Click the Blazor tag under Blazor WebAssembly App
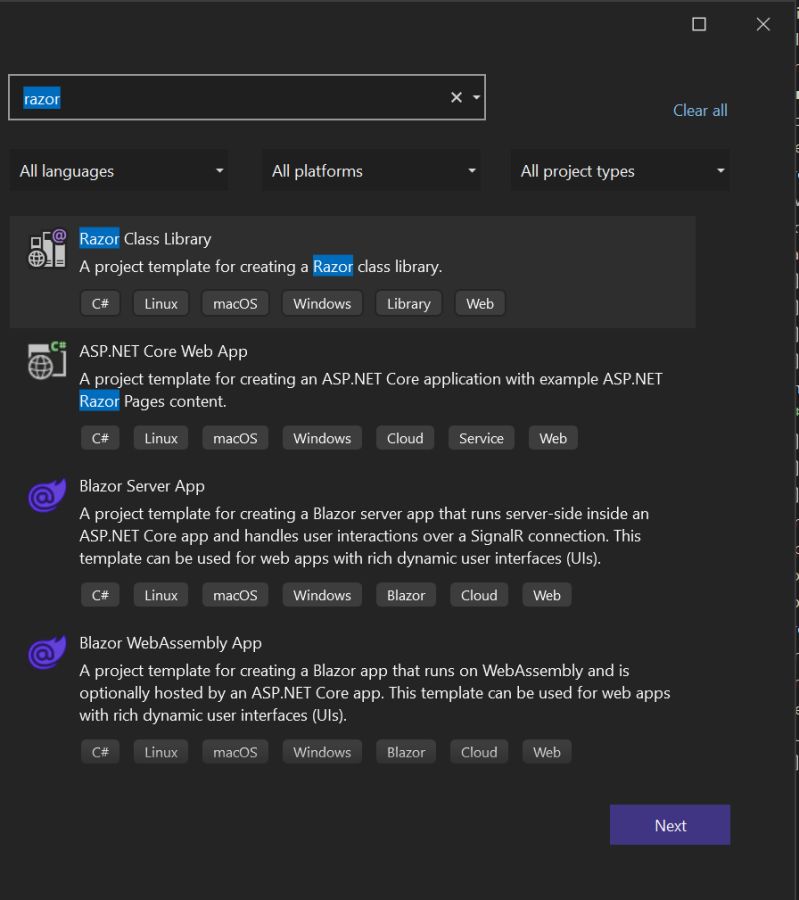The height and width of the screenshot is (900, 799). click(406, 752)
